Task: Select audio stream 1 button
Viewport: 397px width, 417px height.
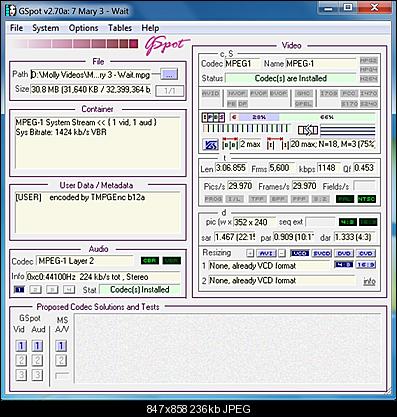Action: pyautogui.click(x=19, y=289)
